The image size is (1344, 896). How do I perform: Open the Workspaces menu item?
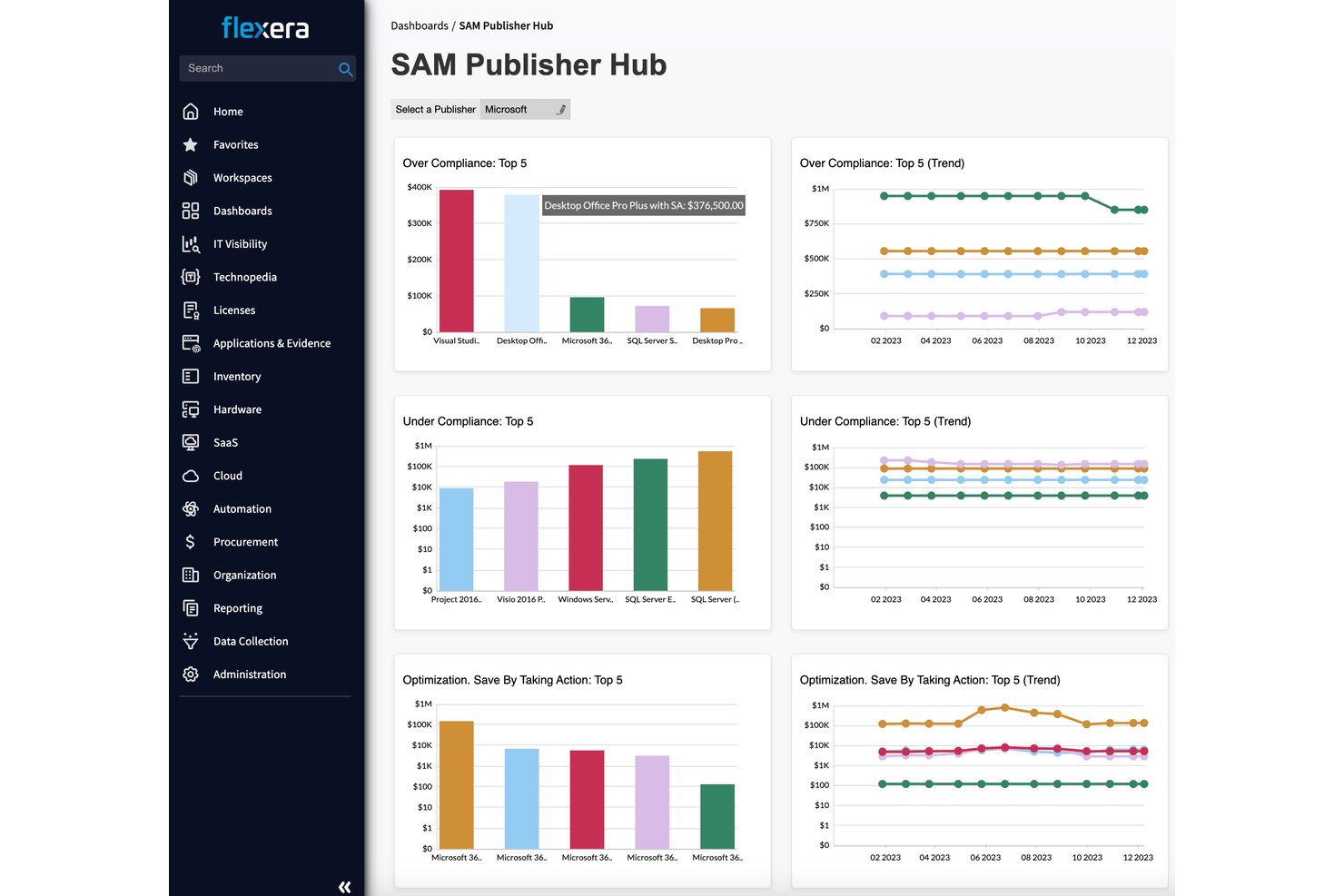point(242,178)
